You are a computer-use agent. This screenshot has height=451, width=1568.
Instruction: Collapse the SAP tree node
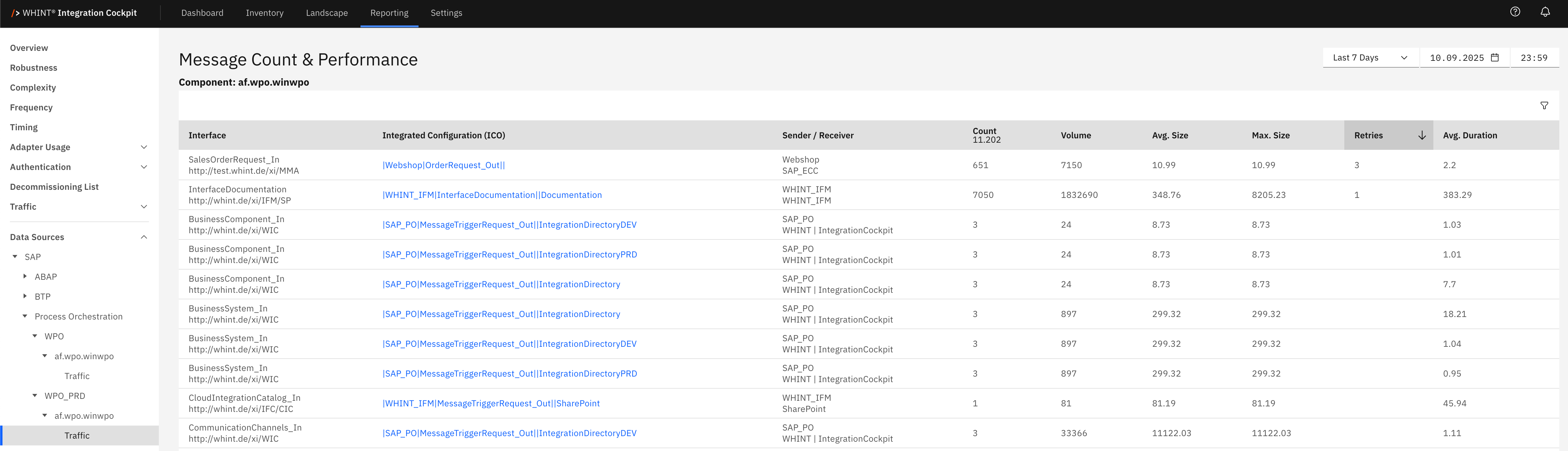pos(15,257)
